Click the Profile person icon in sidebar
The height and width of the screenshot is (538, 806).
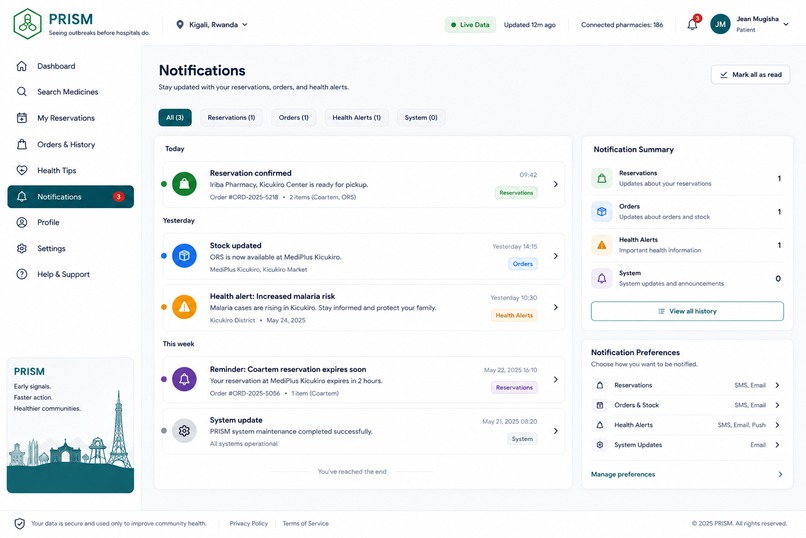(22, 222)
